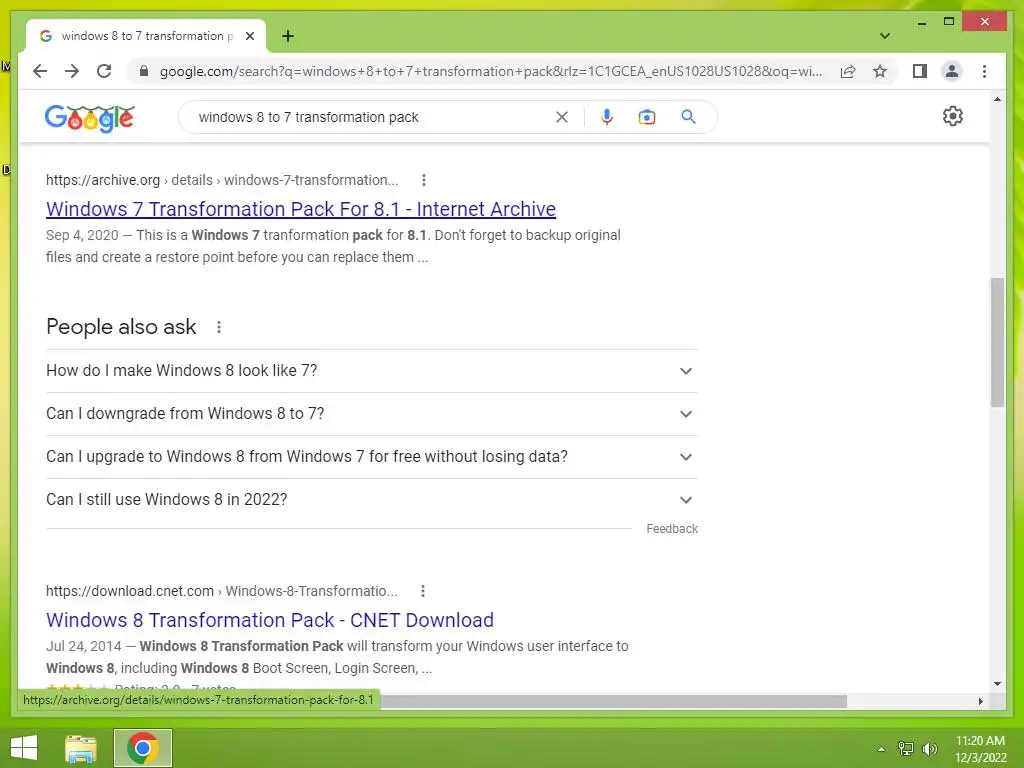This screenshot has width=1024, height=768.
Task: Expand the upgrade to Windows 8 for free question
Action: pos(372,457)
